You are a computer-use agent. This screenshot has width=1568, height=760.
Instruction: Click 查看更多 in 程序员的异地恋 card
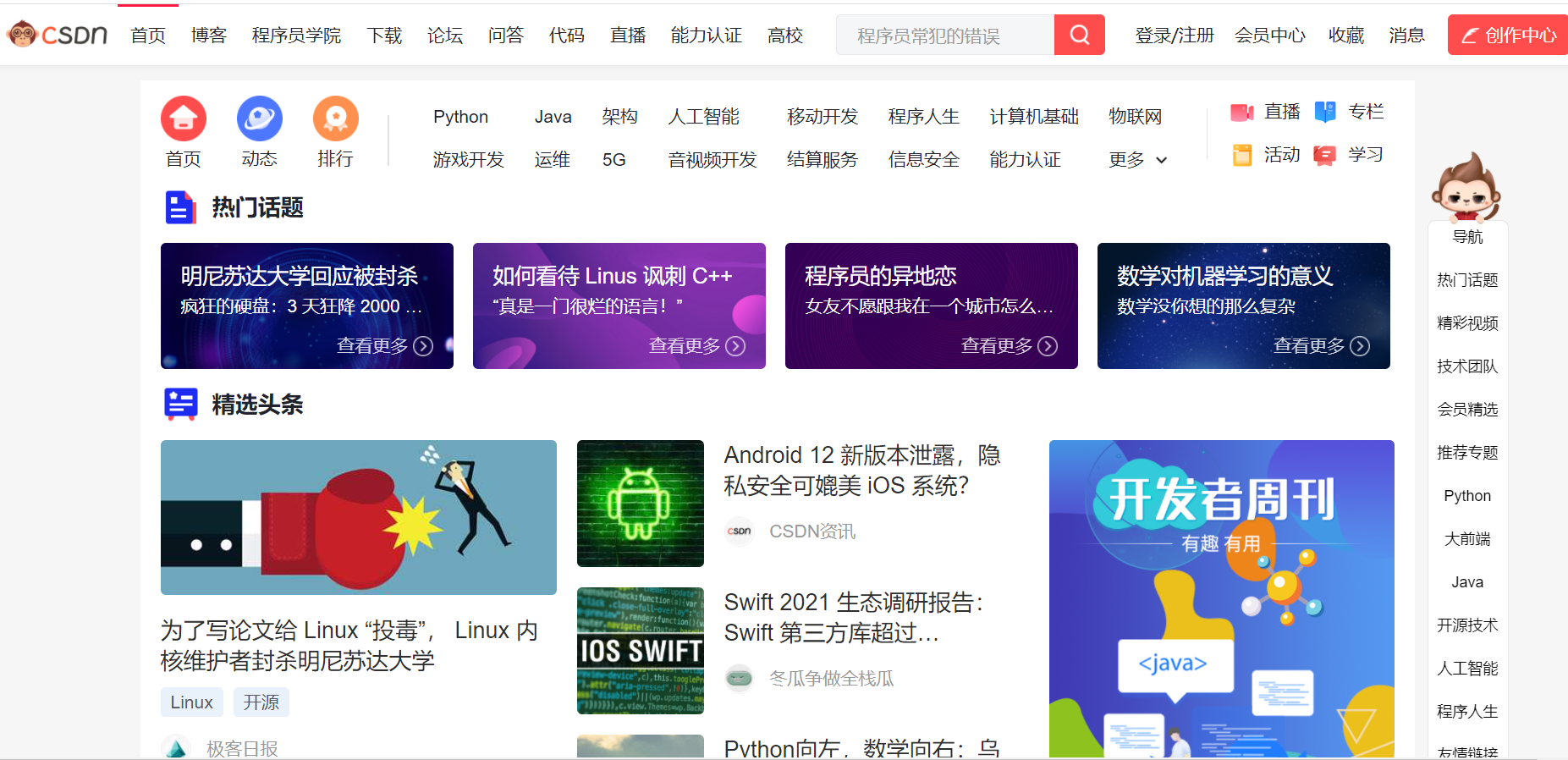997,346
